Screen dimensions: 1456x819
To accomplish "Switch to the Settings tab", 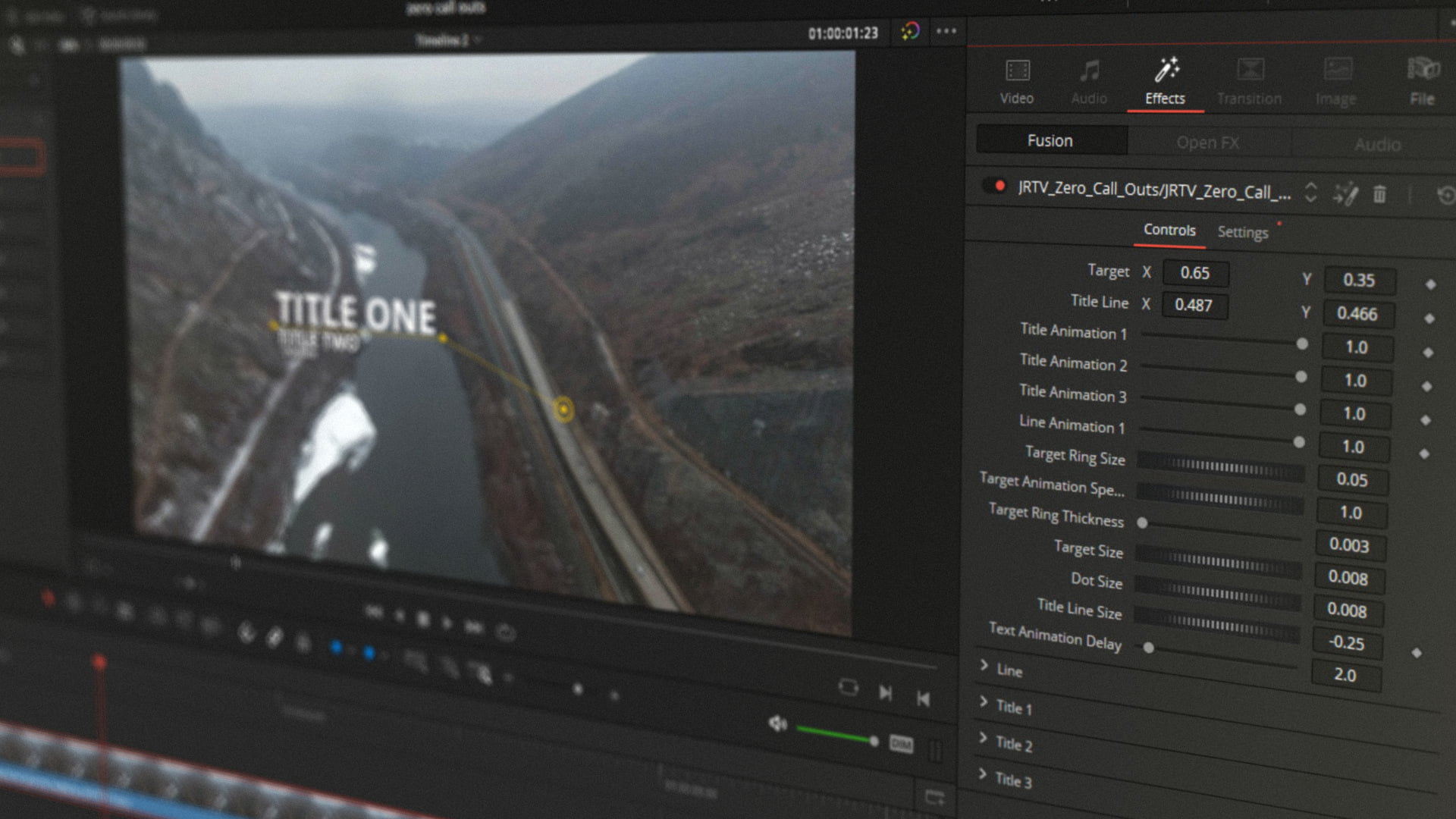I will (1242, 233).
